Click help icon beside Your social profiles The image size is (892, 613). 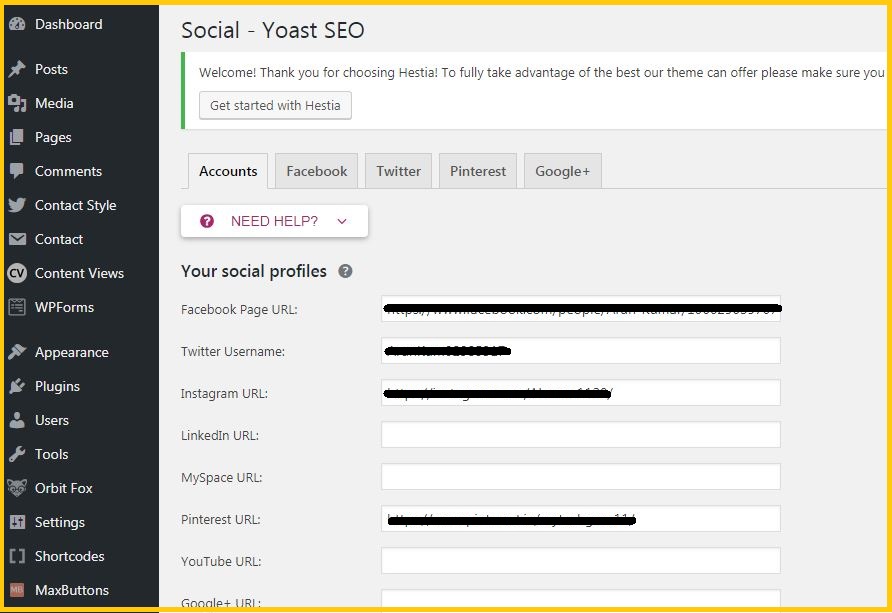[345, 271]
